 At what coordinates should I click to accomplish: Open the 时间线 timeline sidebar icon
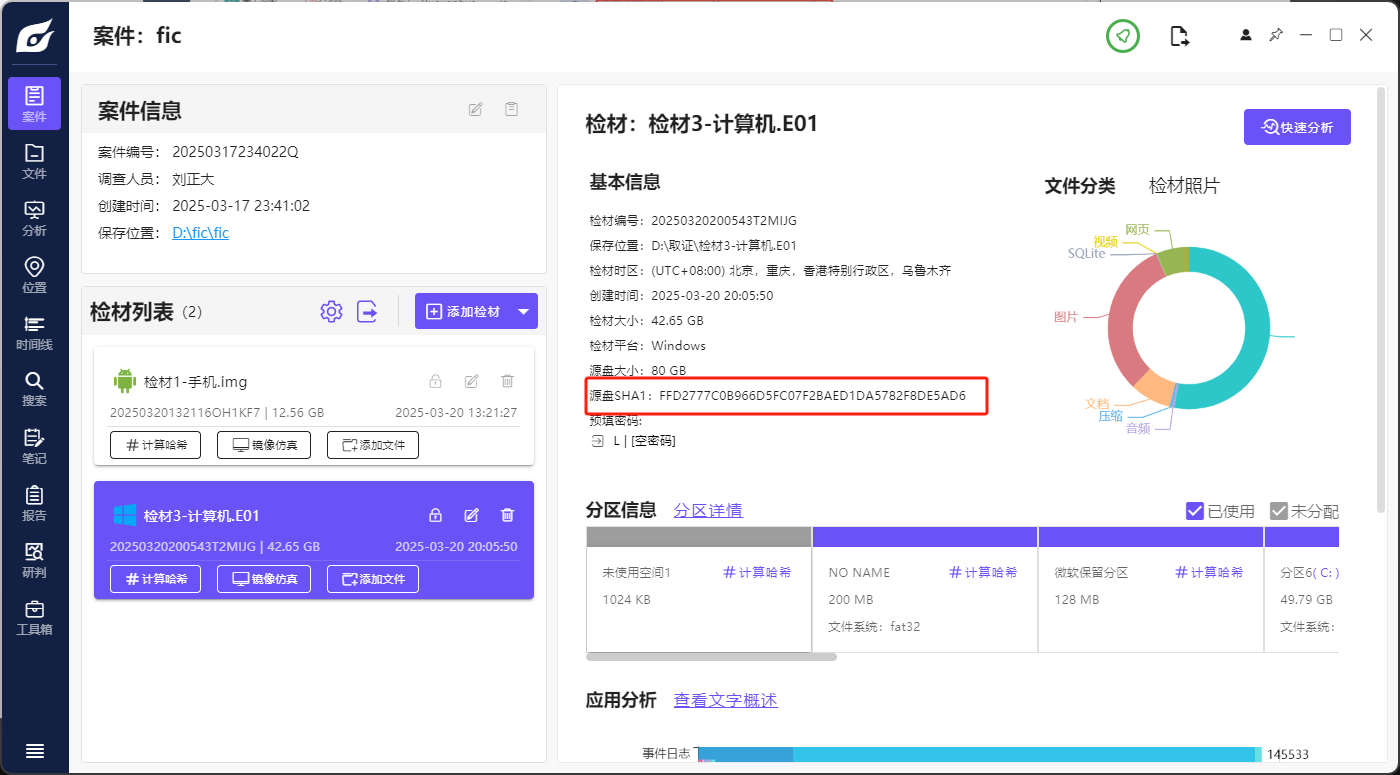34,332
